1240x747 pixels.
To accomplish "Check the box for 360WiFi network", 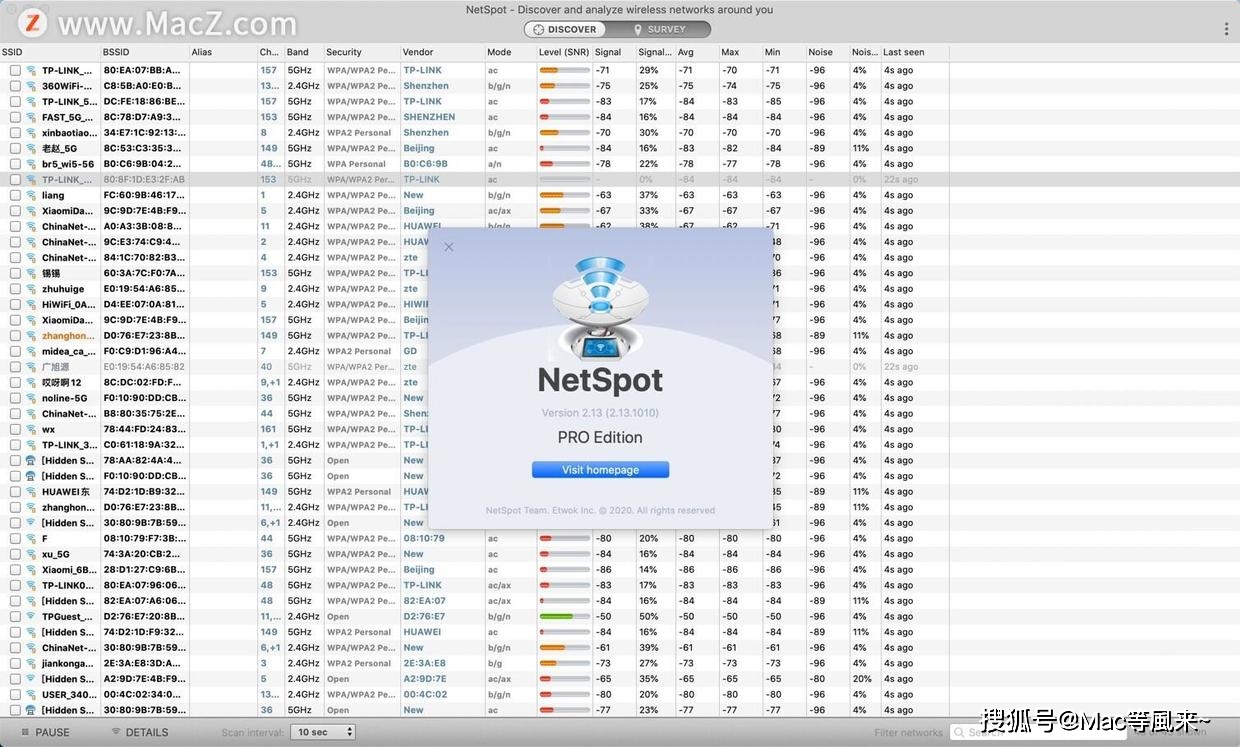I will [15, 86].
